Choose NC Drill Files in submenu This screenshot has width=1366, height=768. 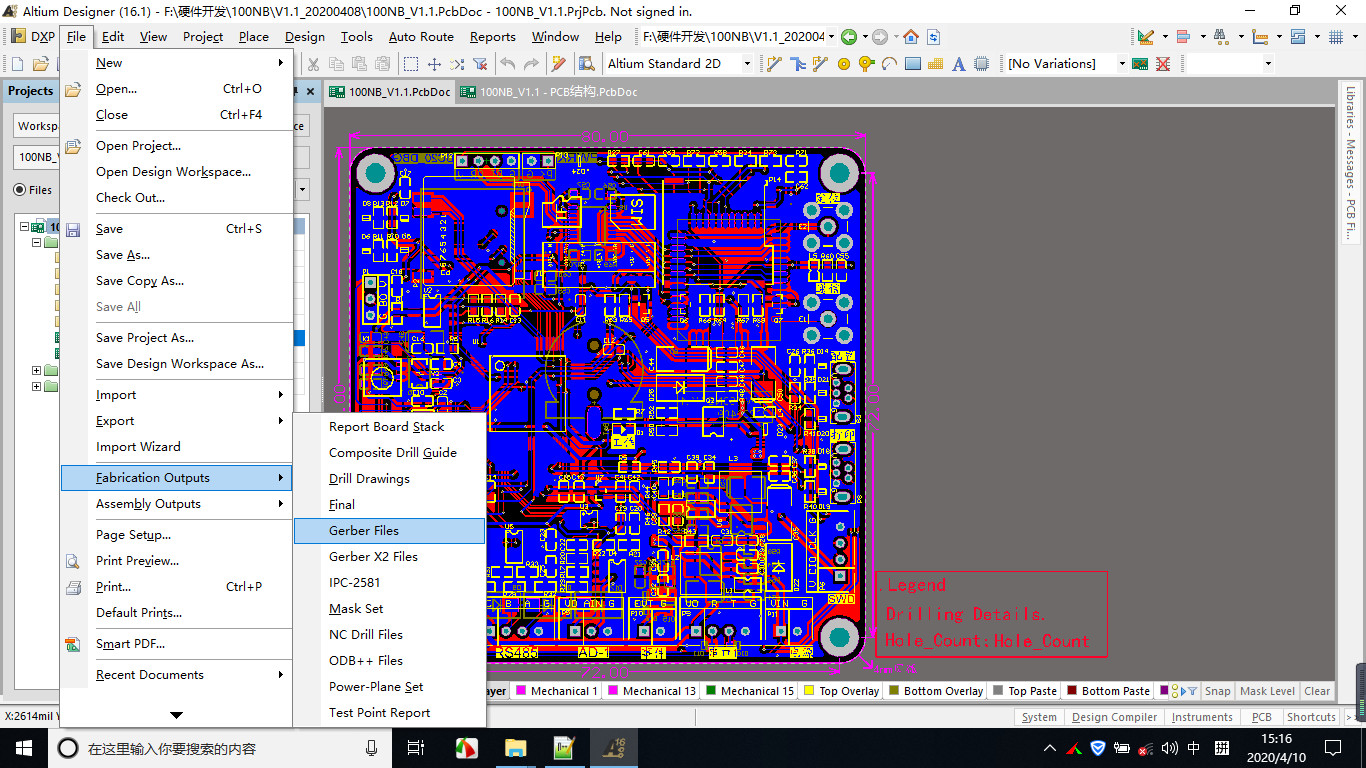[389, 635]
